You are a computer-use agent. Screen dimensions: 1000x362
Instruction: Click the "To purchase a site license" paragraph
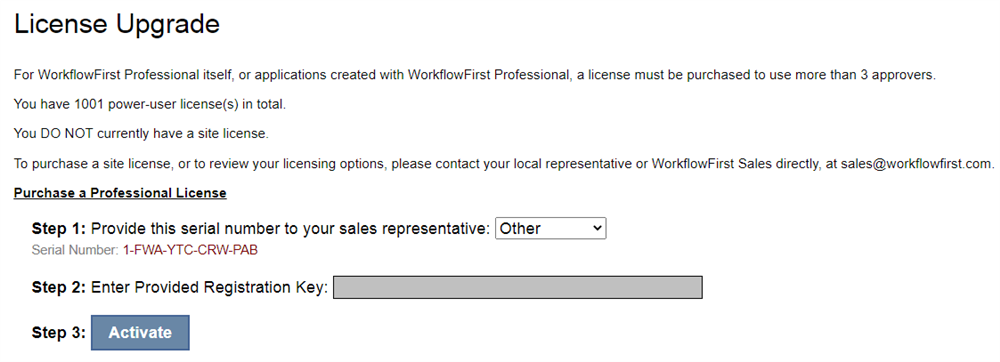click(504, 164)
